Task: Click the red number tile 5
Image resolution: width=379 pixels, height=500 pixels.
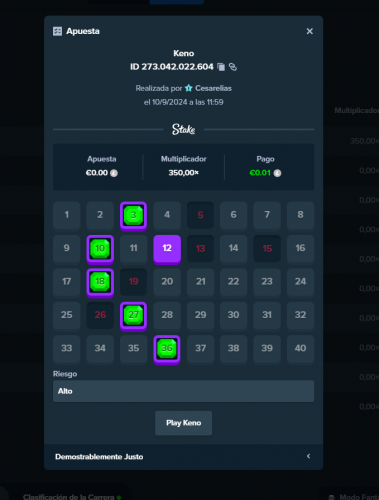Action: click(x=200, y=215)
